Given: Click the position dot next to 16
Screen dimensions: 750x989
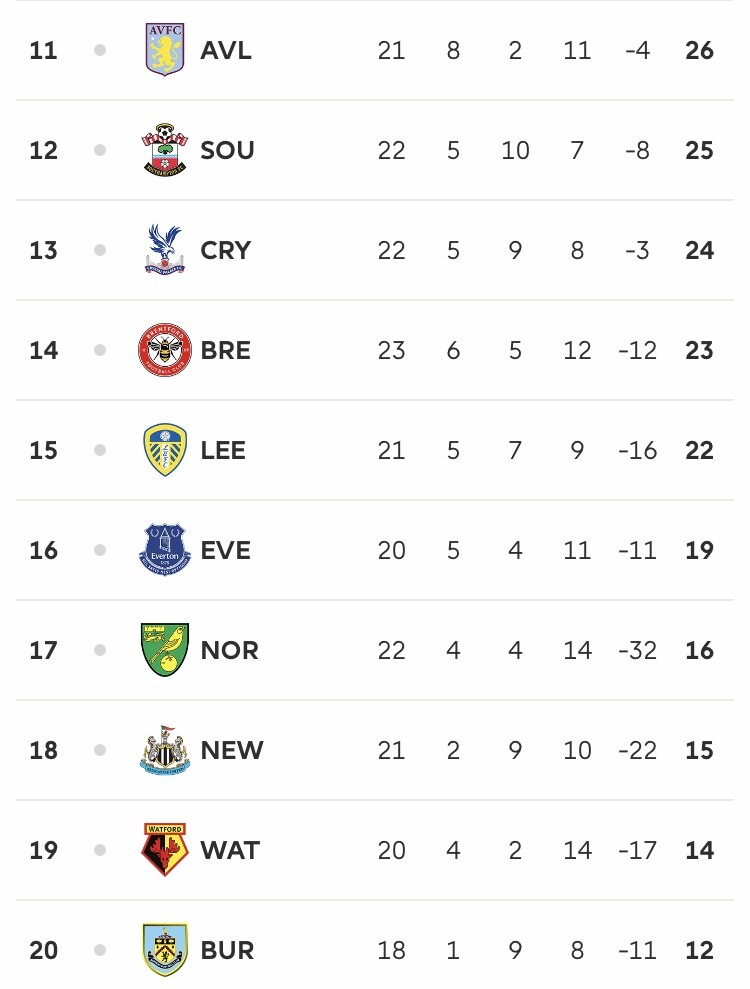Looking at the screenshot, I should click(100, 550).
